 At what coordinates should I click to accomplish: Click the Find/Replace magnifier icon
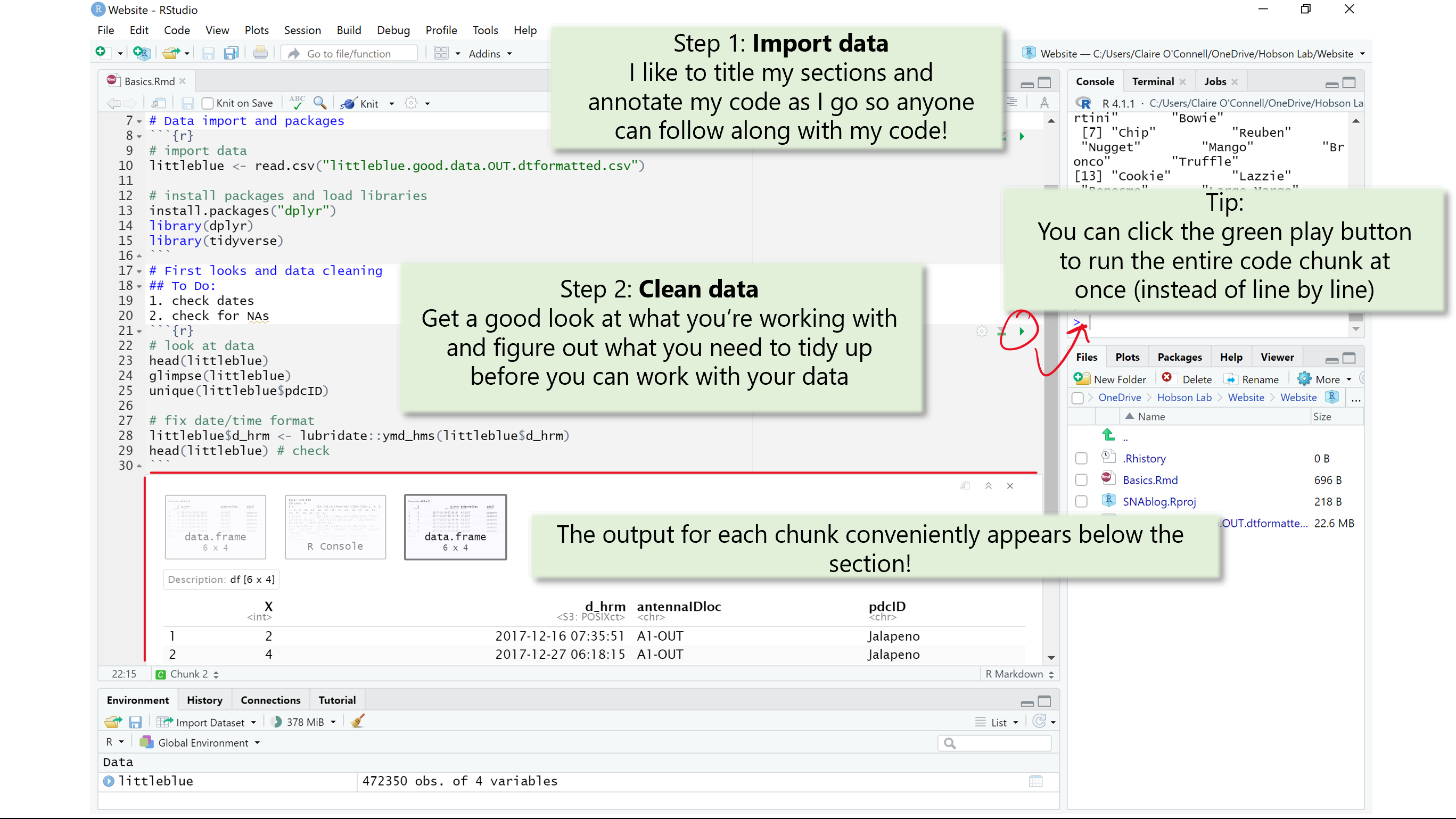tap(320, 103)
